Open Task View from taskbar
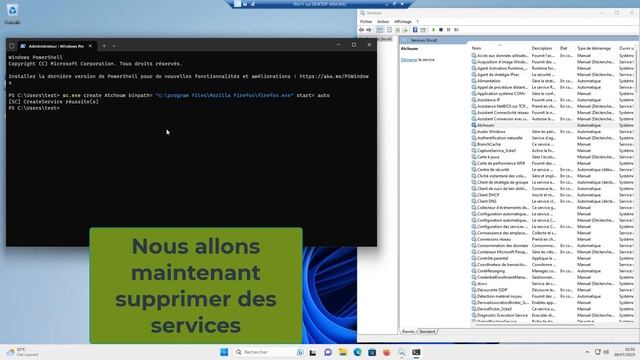Image resolution: width=640 pixels, height=360 pixels. click(x=313, y=352)
